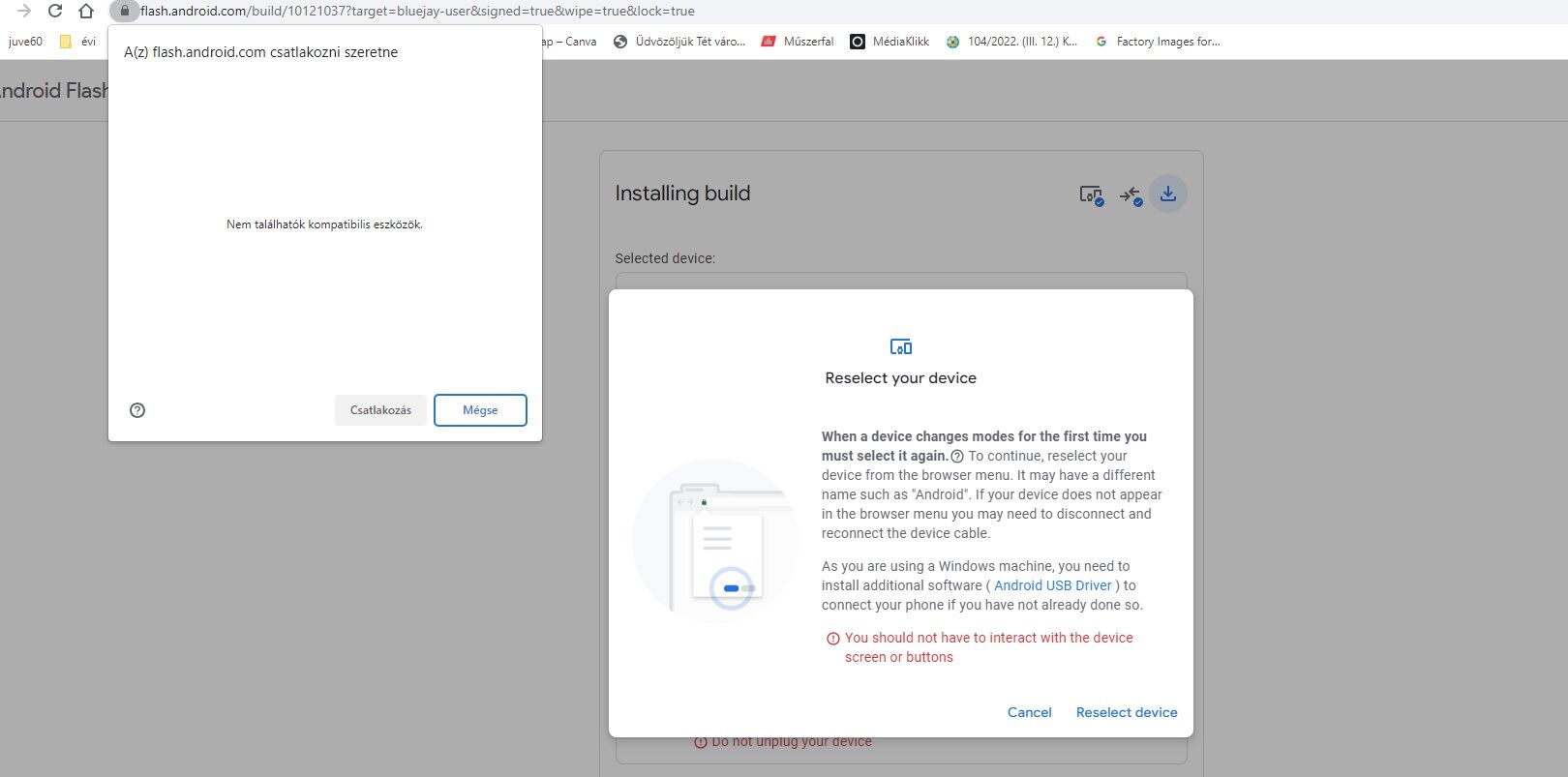The image size is (1568, 777).
Task: Click the help icon in connection popup
Action: coord(137,410)
